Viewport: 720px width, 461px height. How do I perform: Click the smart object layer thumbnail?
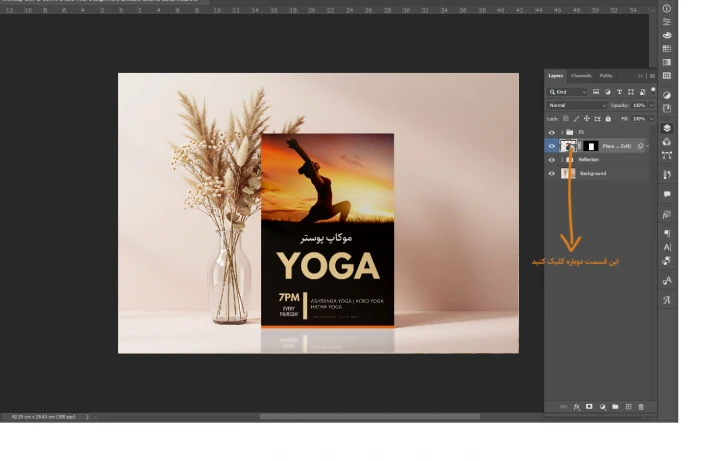pos(569,146)
